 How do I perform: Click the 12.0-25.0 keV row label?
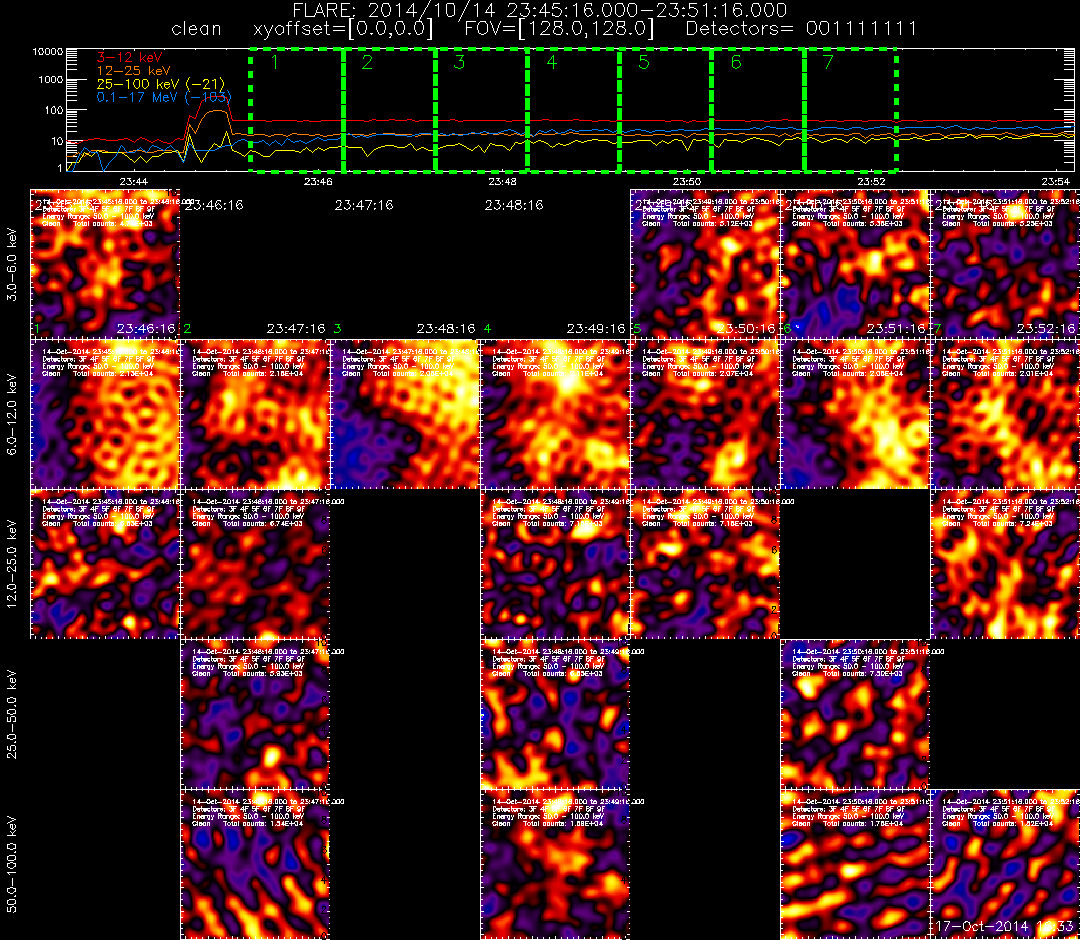coord(12,565)
